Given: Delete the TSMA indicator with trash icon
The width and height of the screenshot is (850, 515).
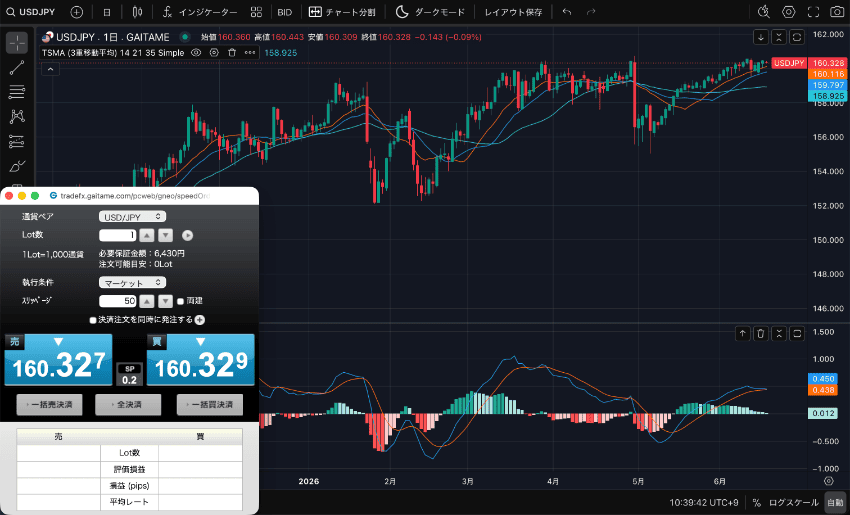Looking at the screenshot, I should (x=232, y=53).
